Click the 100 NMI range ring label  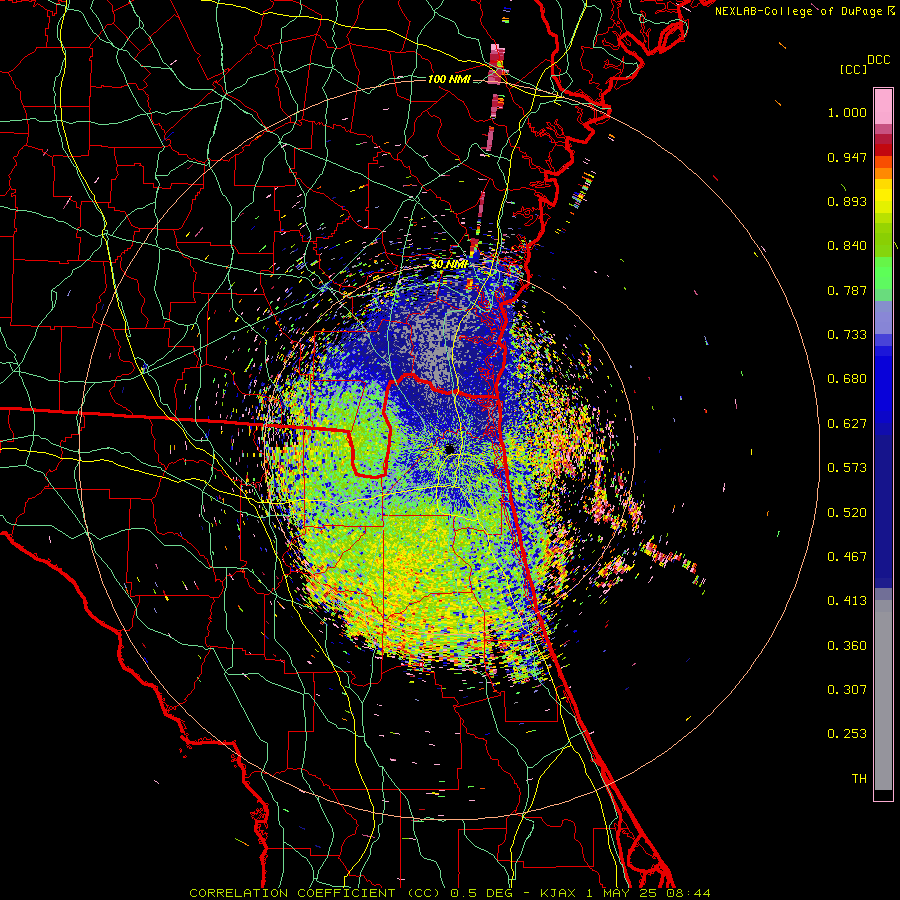449,79
